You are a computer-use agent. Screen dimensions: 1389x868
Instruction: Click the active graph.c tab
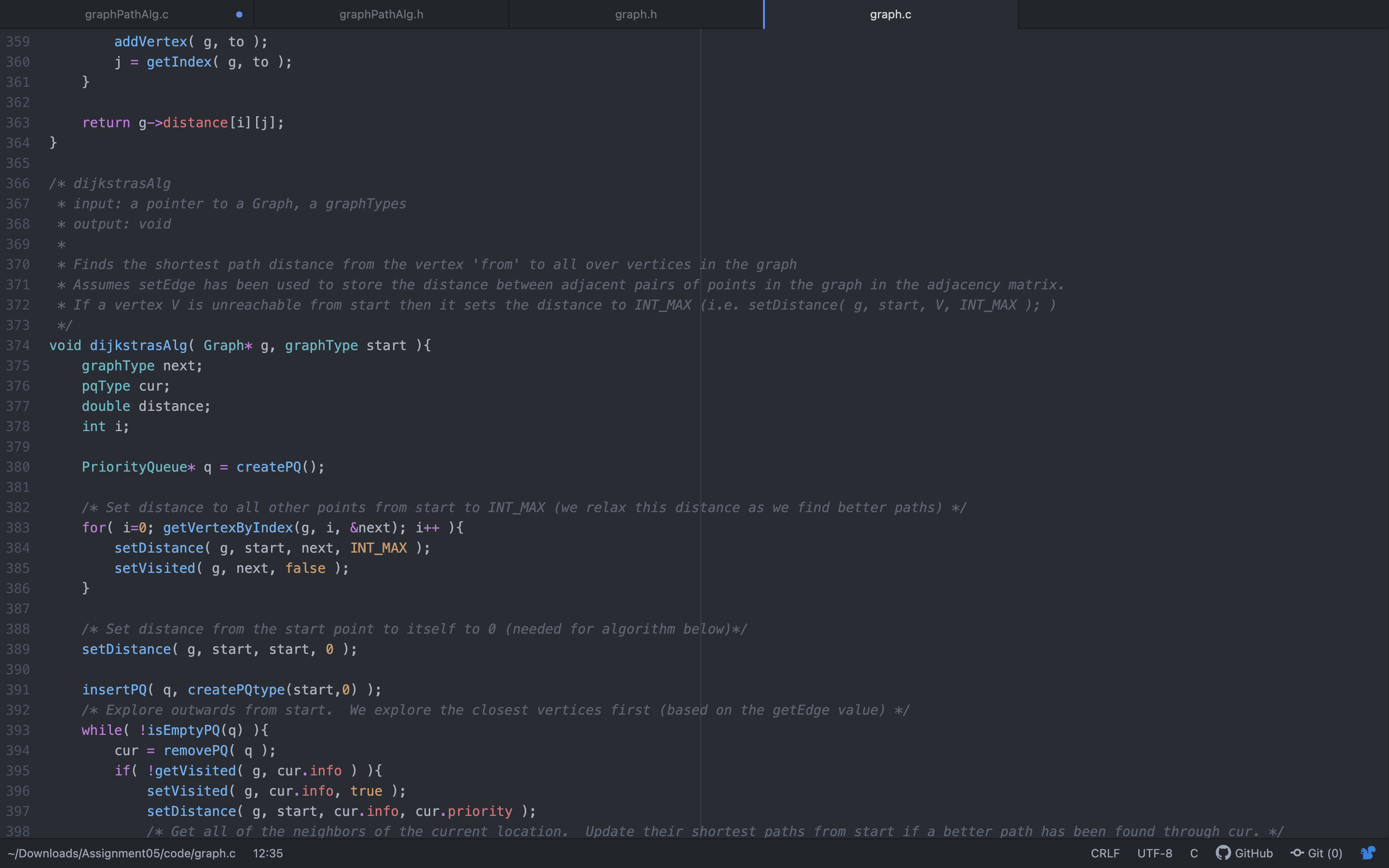coord(890,14)
